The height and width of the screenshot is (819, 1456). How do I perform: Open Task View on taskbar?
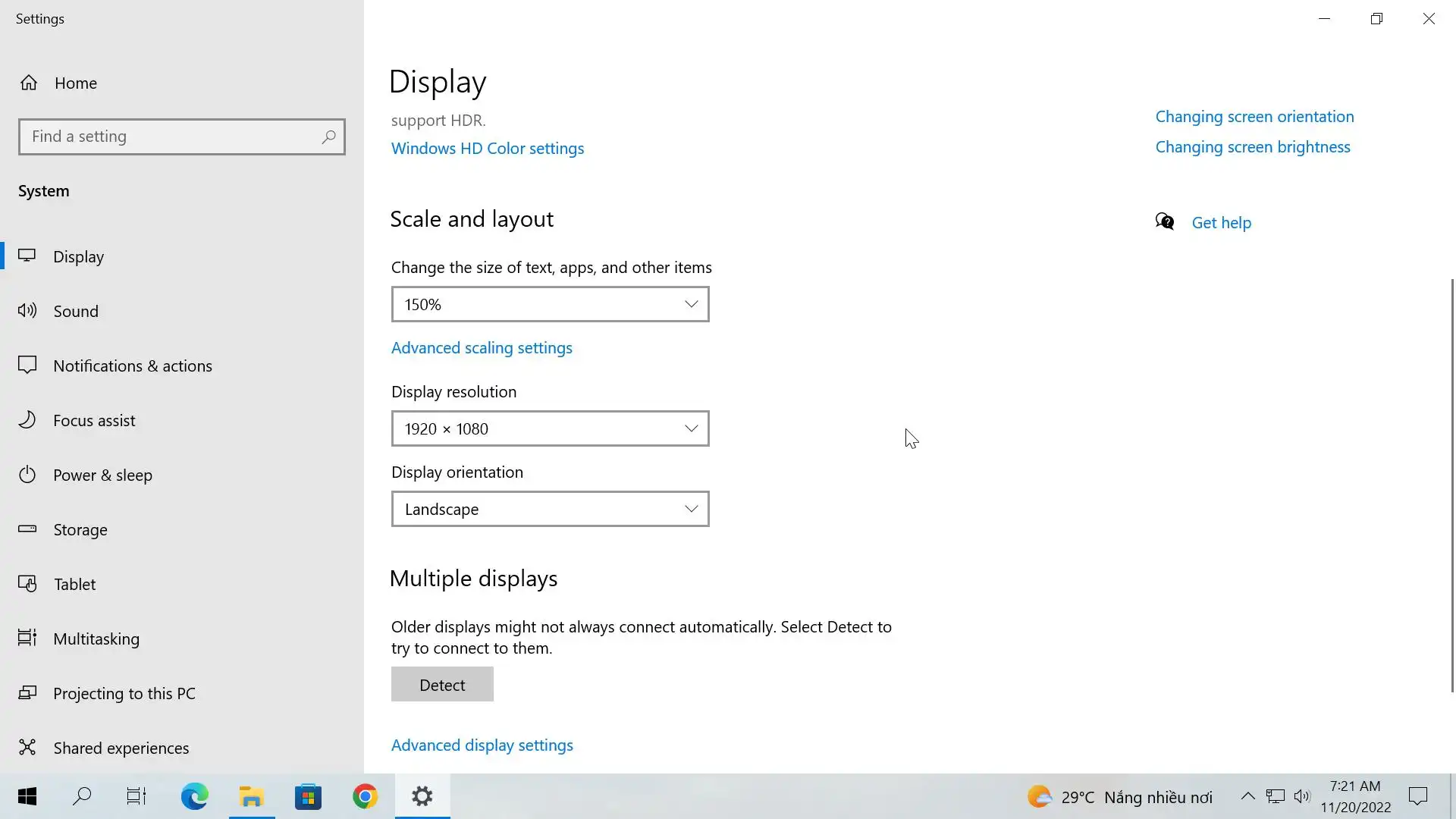coord(136,796)
